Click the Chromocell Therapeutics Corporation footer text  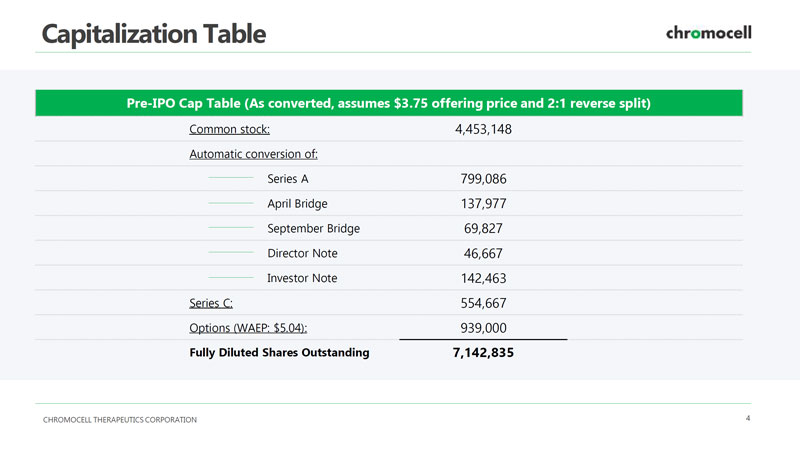[x=119, y=419]
